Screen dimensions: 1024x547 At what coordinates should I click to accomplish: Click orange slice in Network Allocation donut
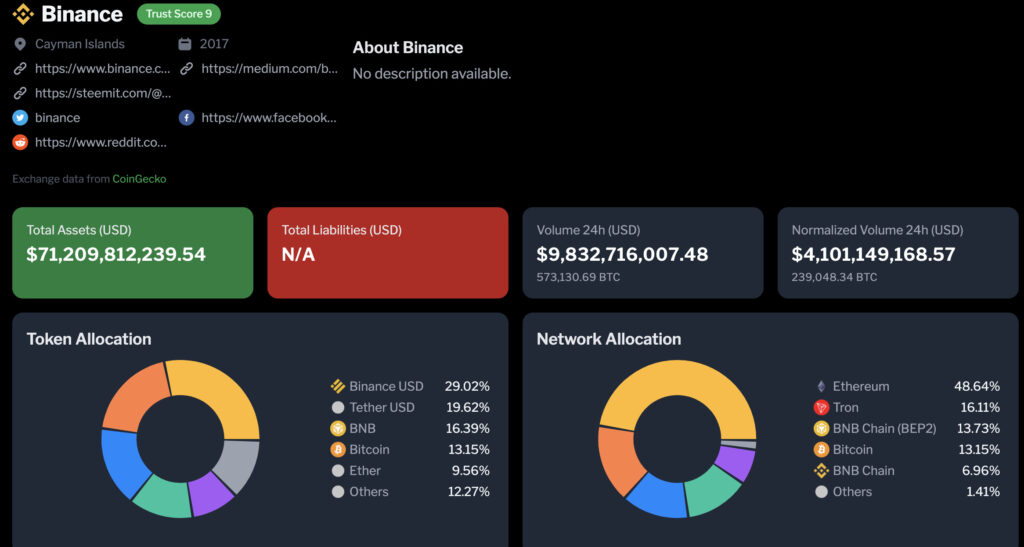click(x=617, y=460)
